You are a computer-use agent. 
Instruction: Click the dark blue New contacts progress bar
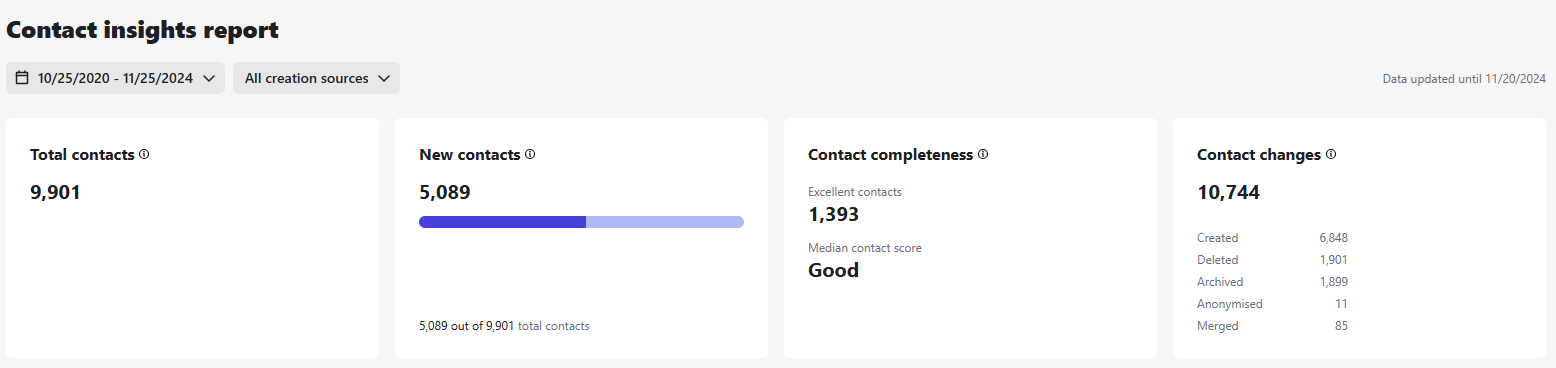[x=502, y=222]
